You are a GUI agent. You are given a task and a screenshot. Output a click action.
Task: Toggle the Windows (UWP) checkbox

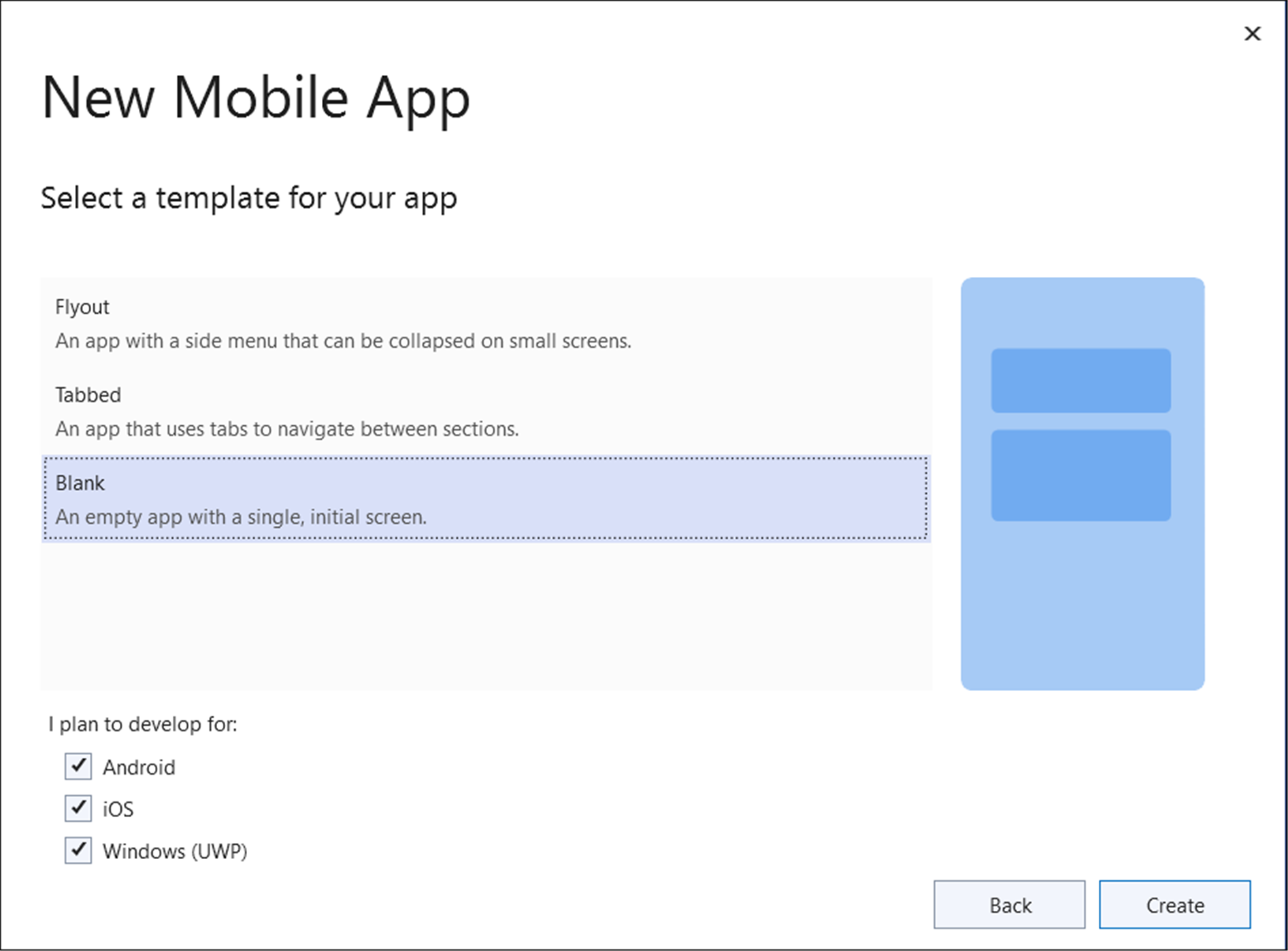tap(78, 851)
